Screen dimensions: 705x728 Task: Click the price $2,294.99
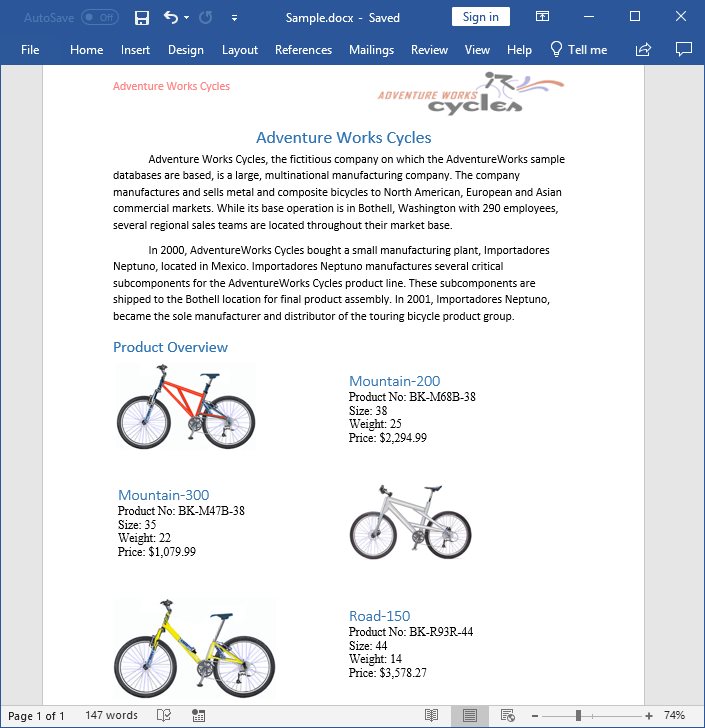[x=403, y=438]
